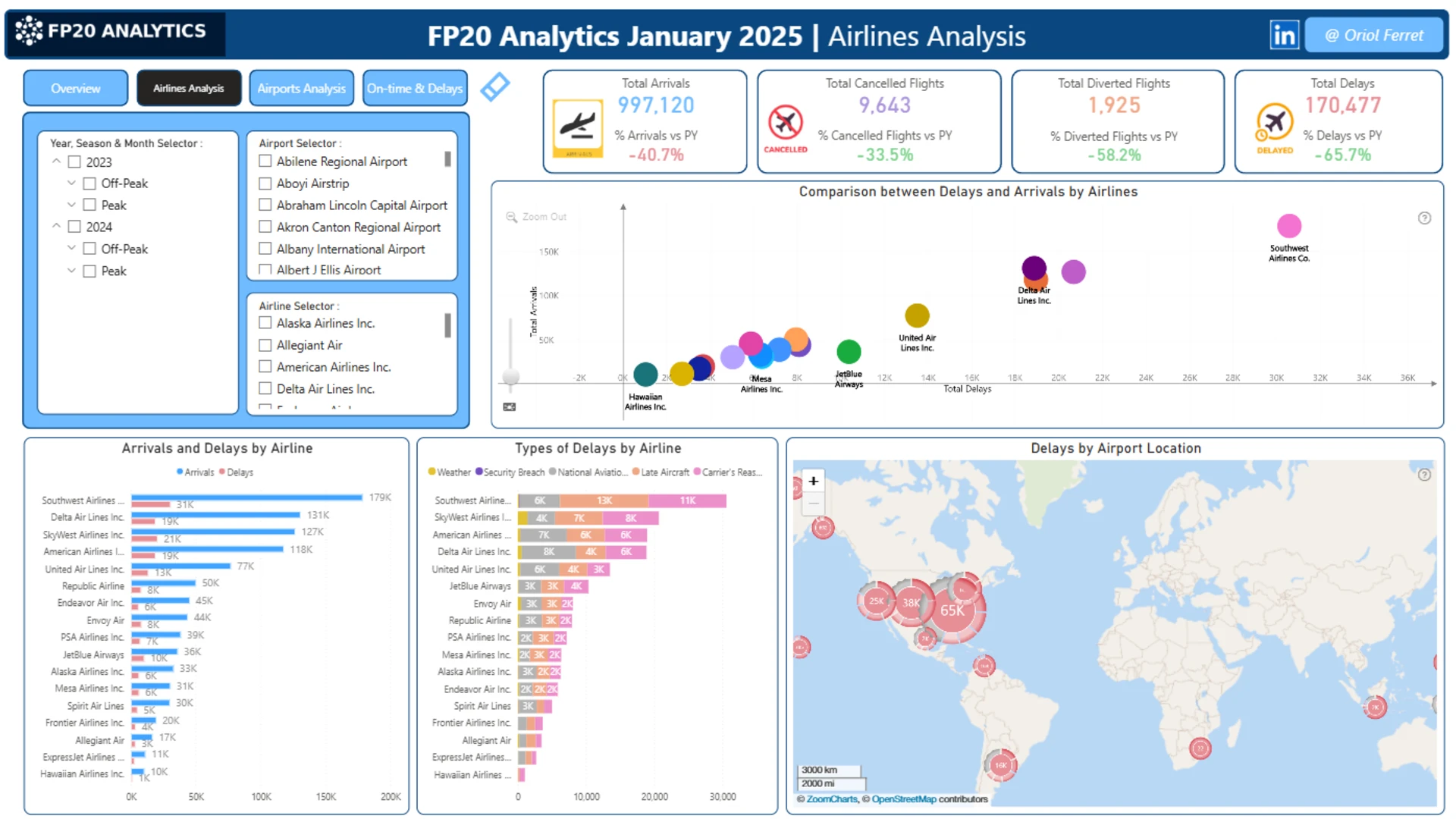
Task: Expand Peak under 2024
Action: 71,271
